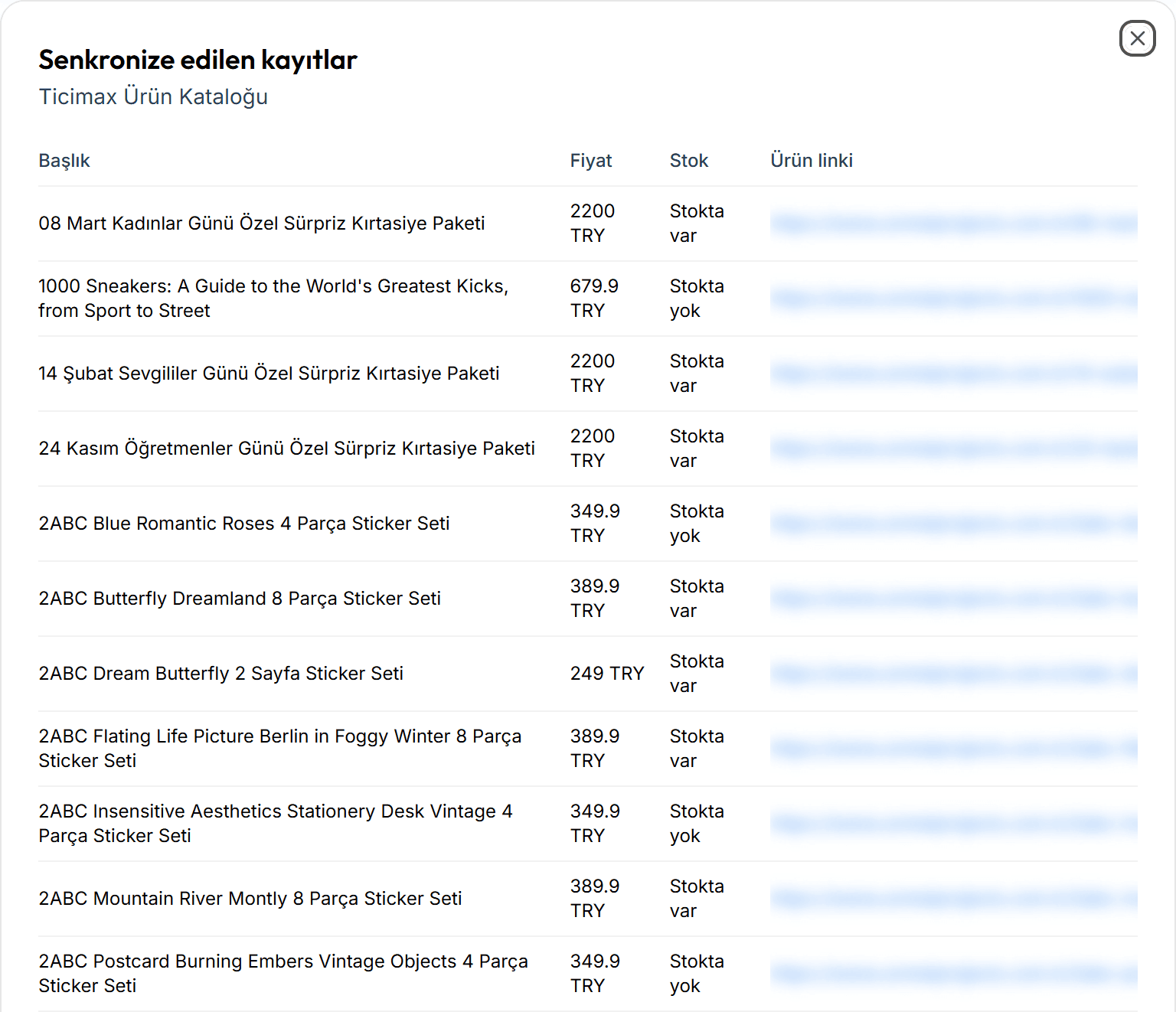Screen dimensions: 1176x1012
Task: Click the 679.9 TRY price of 1000 Sneakers
Action: (x=594, y=299)
